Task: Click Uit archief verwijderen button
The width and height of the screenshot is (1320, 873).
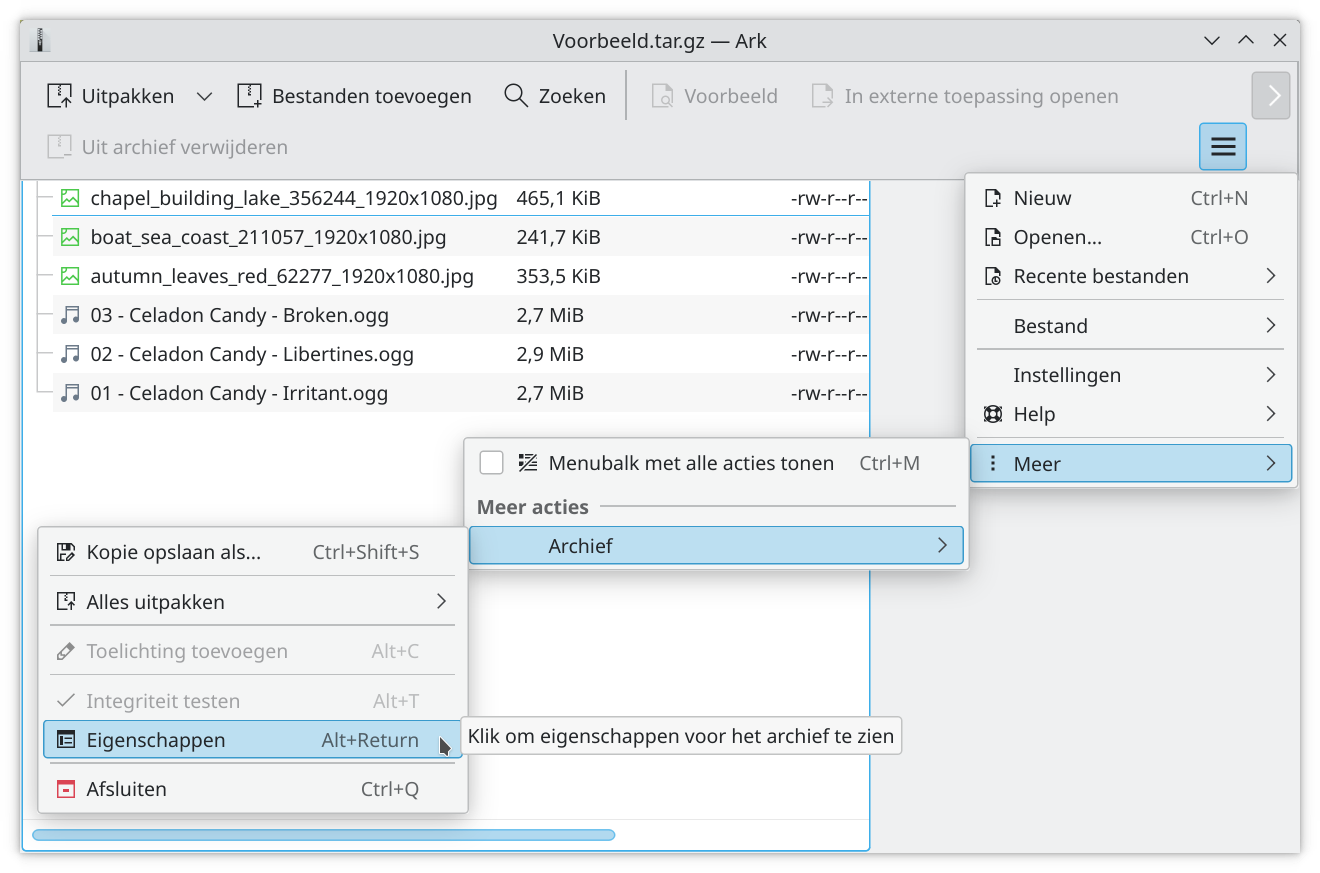Action: pyautogui.click(x=167, y=147)
